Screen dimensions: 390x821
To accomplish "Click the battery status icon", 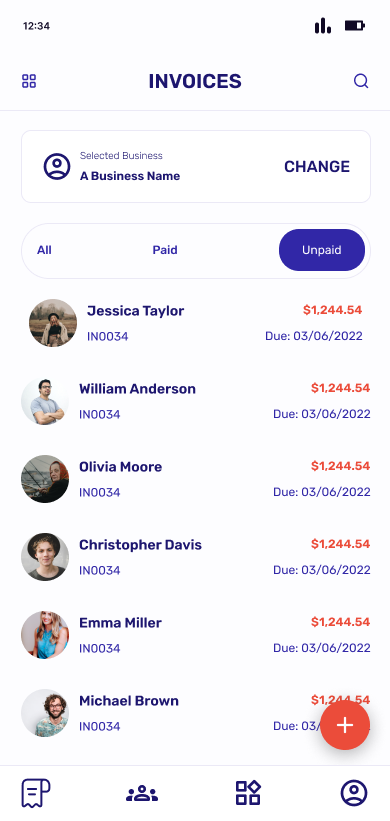I will pyautogui.click(x=354, y=25).
